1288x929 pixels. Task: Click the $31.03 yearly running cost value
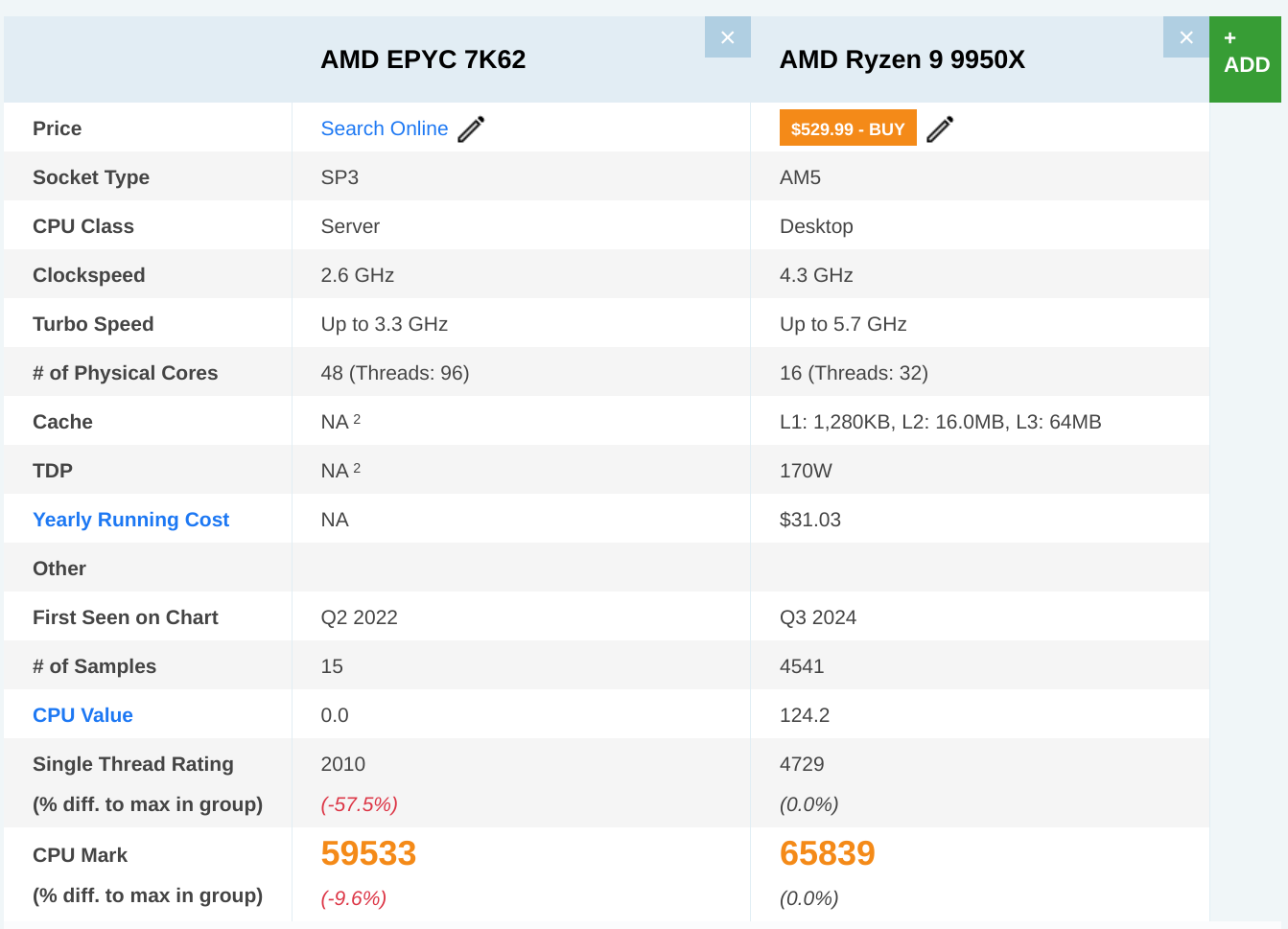809,520
